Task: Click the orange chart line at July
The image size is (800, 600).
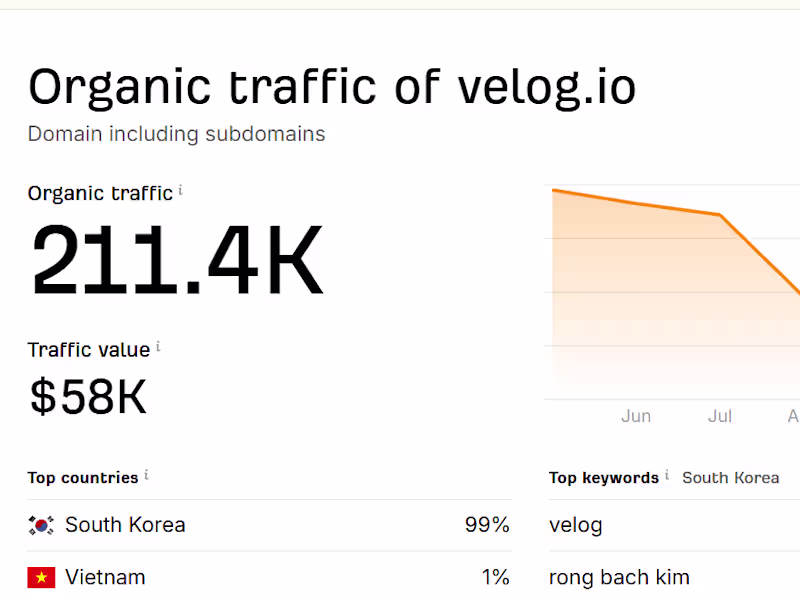Action: [x=719, y=214]
